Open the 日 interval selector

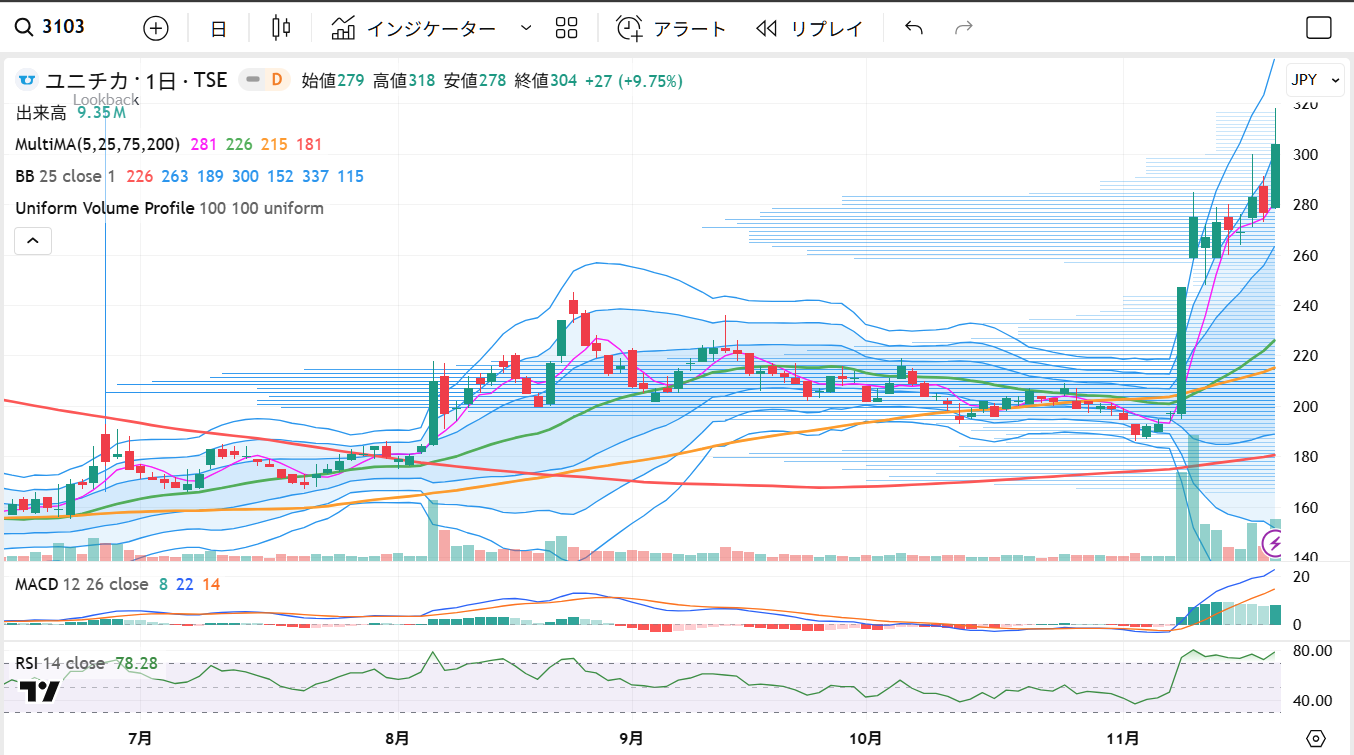click(218, 29)
